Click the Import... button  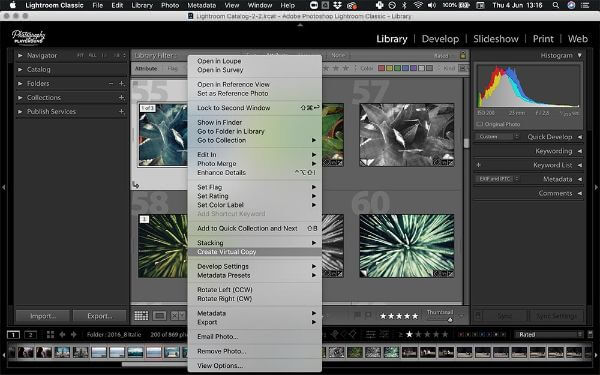43,316
